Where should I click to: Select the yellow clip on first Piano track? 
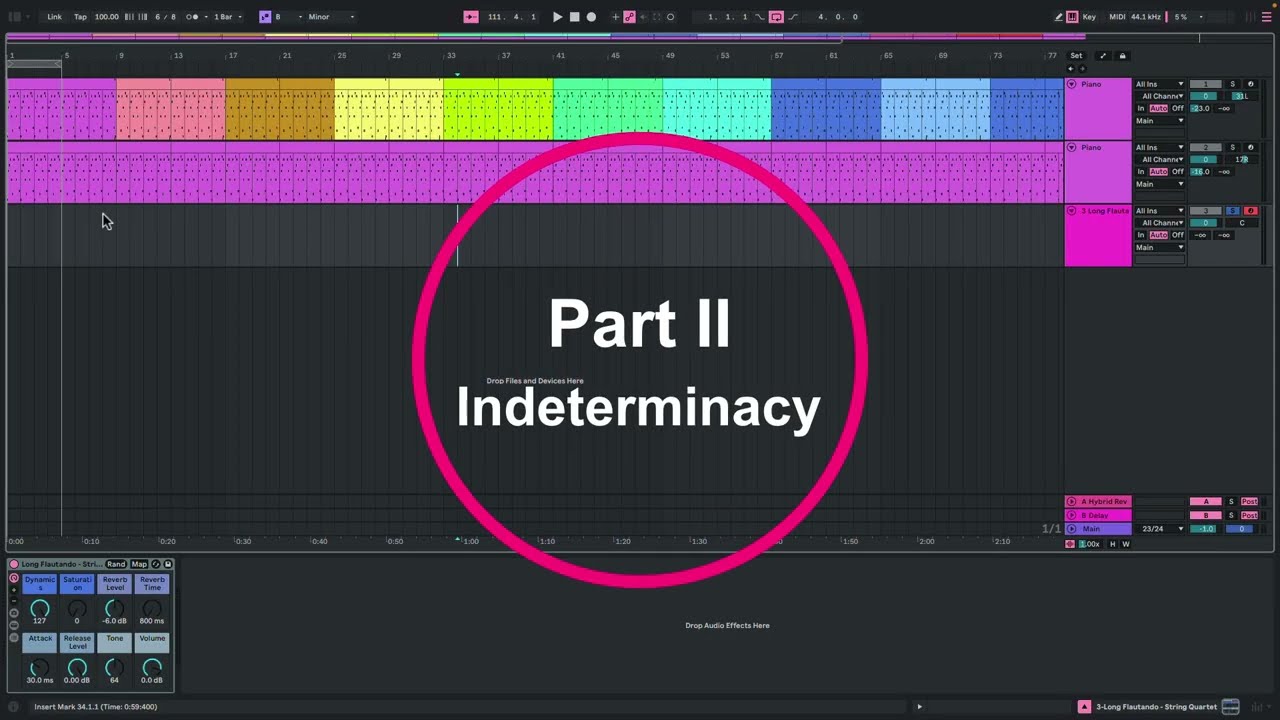(x=389, y=108)
